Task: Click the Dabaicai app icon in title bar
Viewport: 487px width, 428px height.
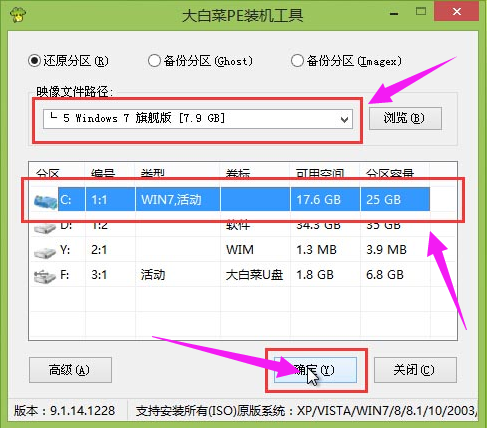Action: (x=18, y=14)
